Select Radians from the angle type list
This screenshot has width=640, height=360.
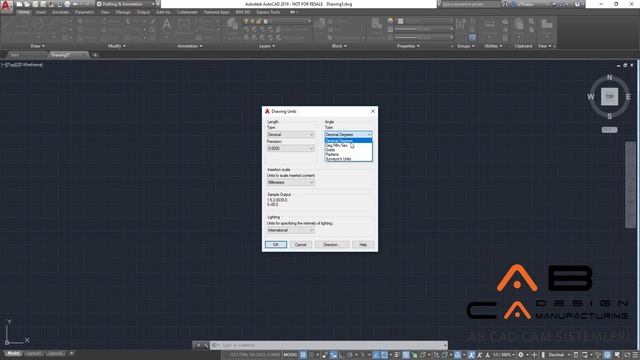[348, 154]
